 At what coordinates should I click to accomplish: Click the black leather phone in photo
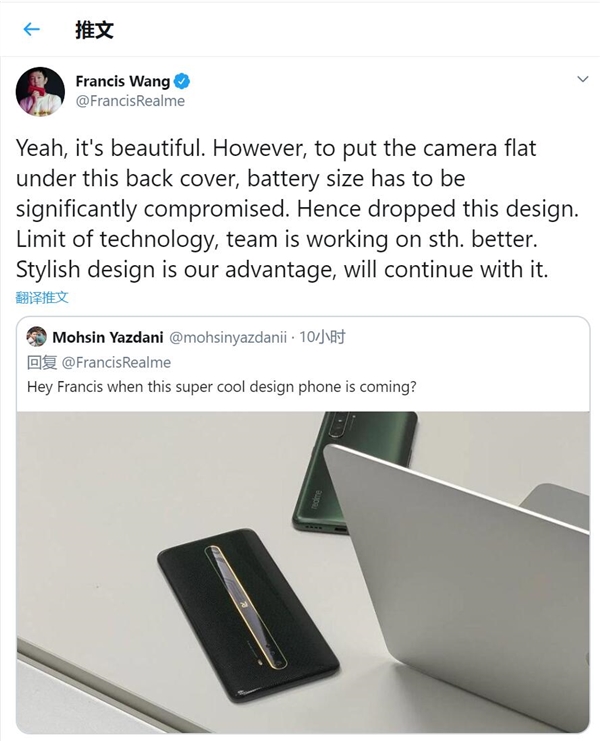pyautogui.click(x=249, y=614)
